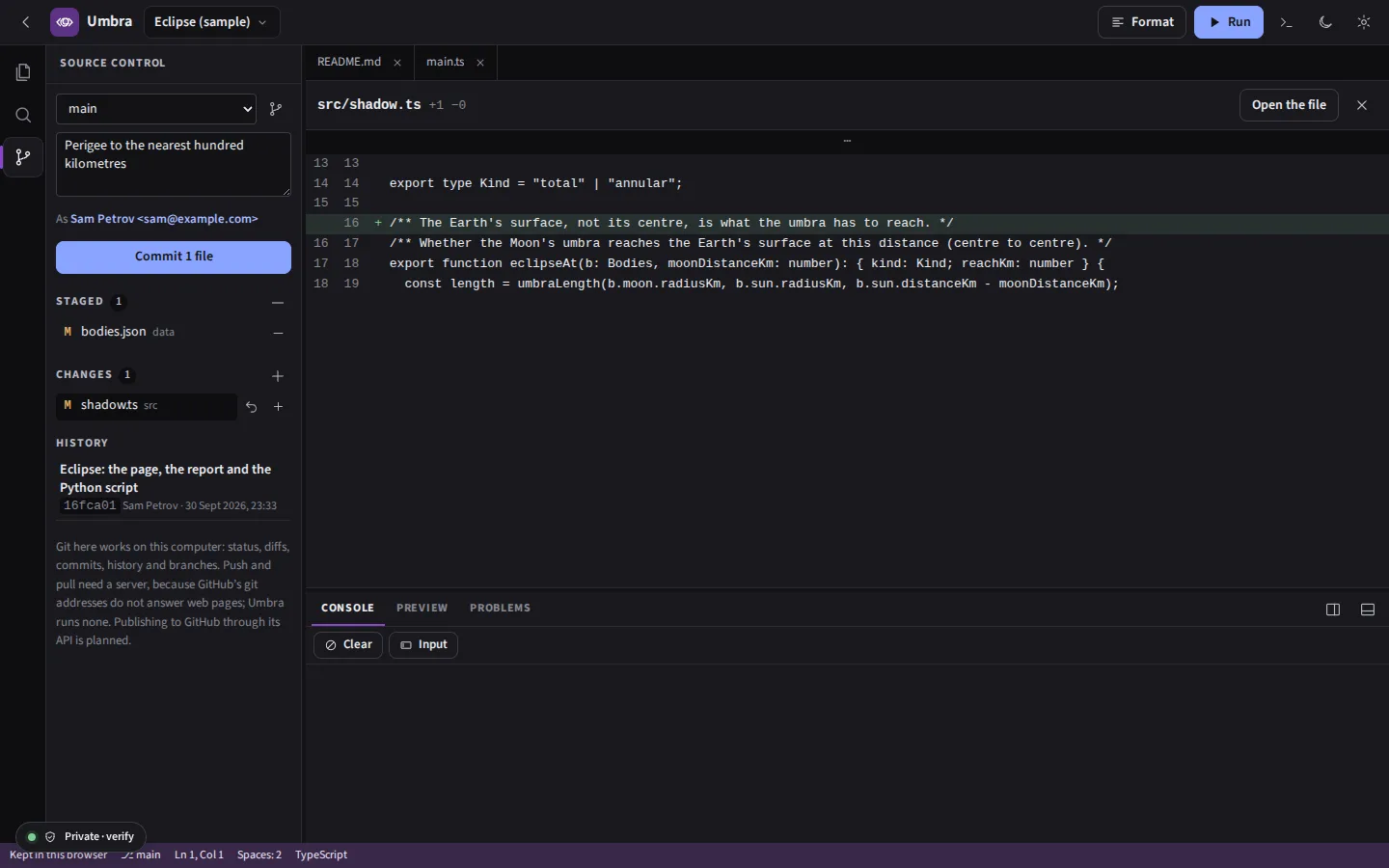Image resolution: width=1389 pixels, height=868 pixels.
Task: Click the console Input button
Action: 423,645
